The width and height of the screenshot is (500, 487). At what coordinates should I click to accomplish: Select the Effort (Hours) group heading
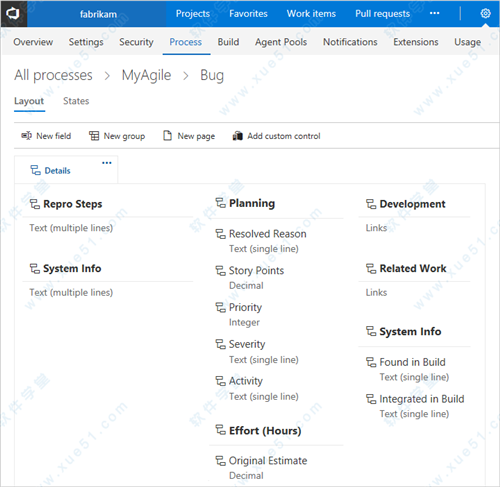coord(265,430)
